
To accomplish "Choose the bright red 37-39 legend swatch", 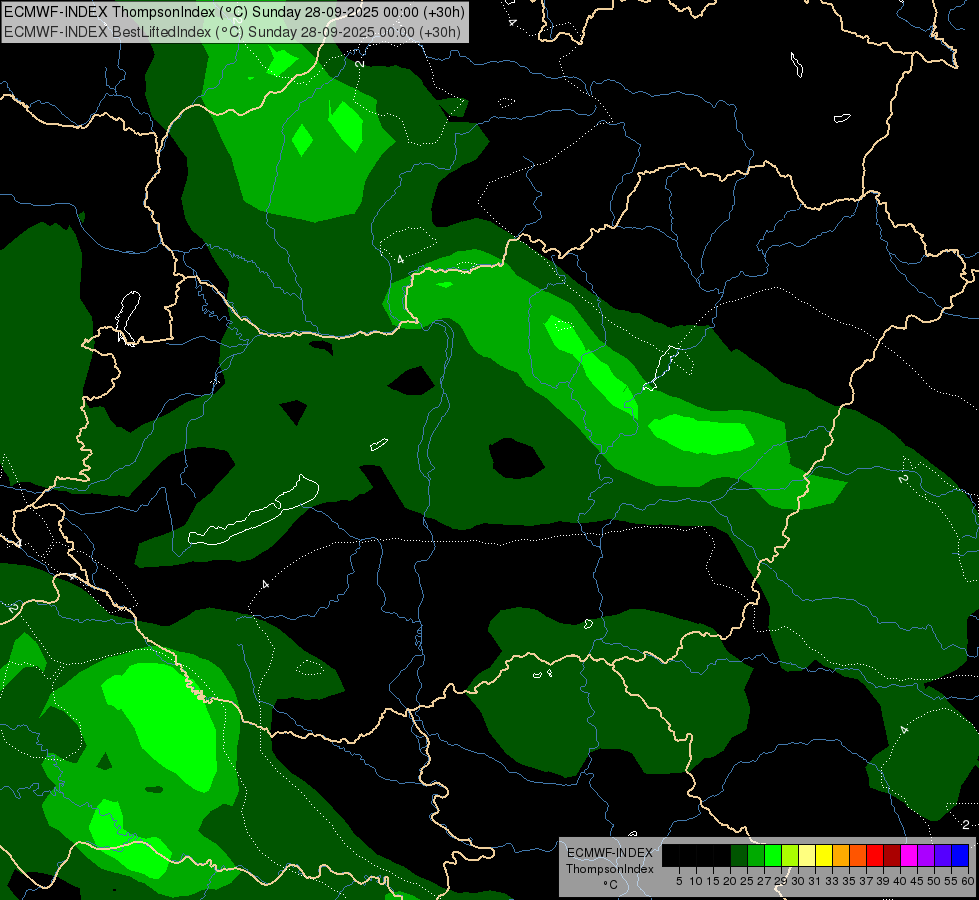I will pos(874,855).
